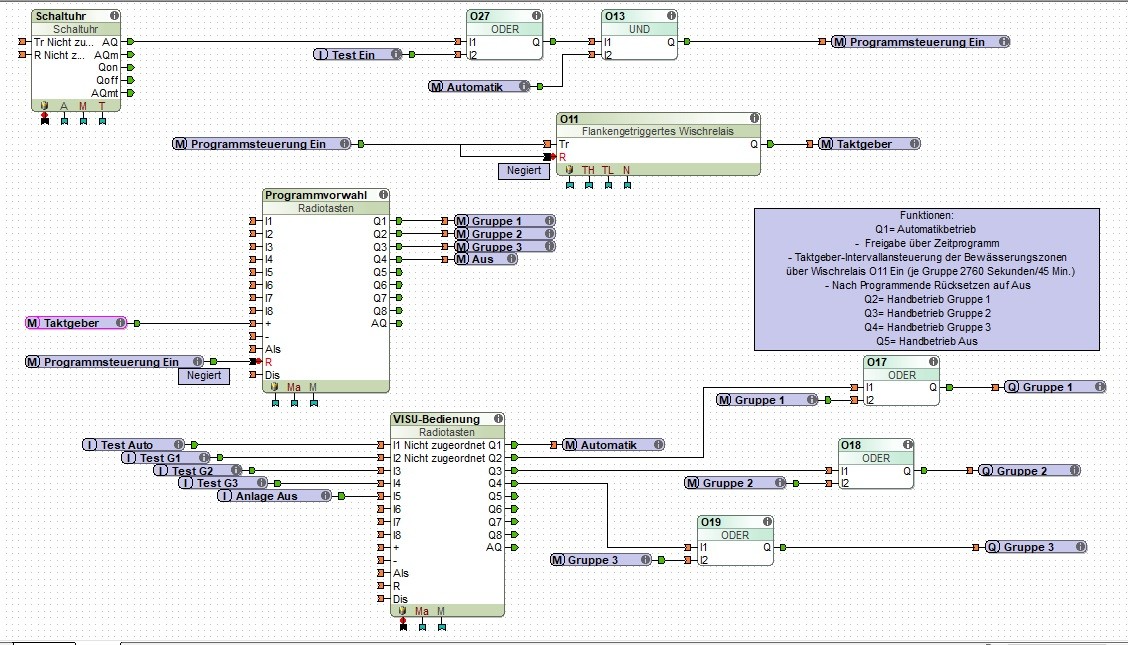Select Automatik memory flag feeding O13
Viewport: 1128px width, 645px height.
click(x=479, y=86)
